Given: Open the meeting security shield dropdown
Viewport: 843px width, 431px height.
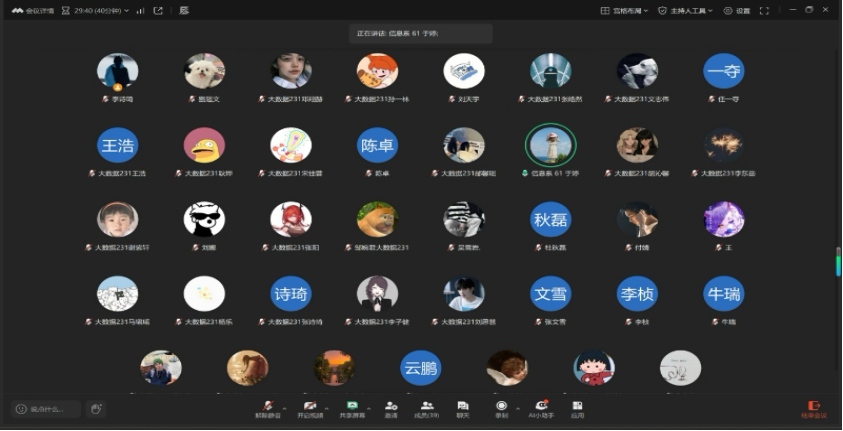Looking at the screenshot, I should (x=662, y=10).
